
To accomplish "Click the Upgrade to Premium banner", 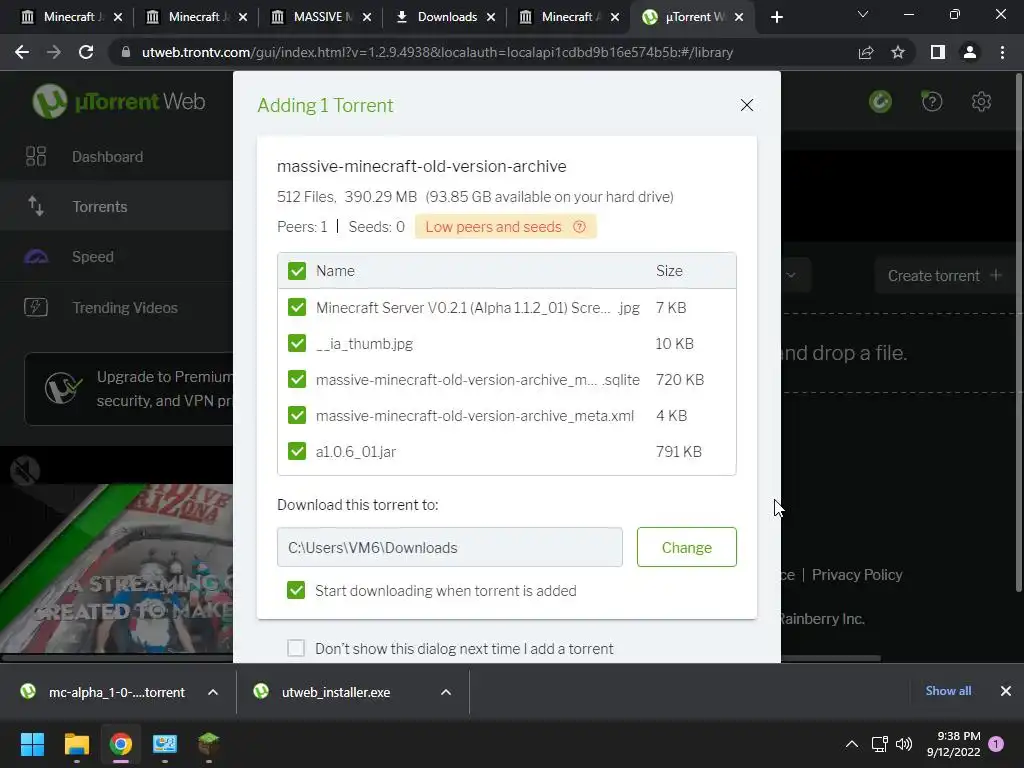I will pyautogui.click(x=129, y=389).
